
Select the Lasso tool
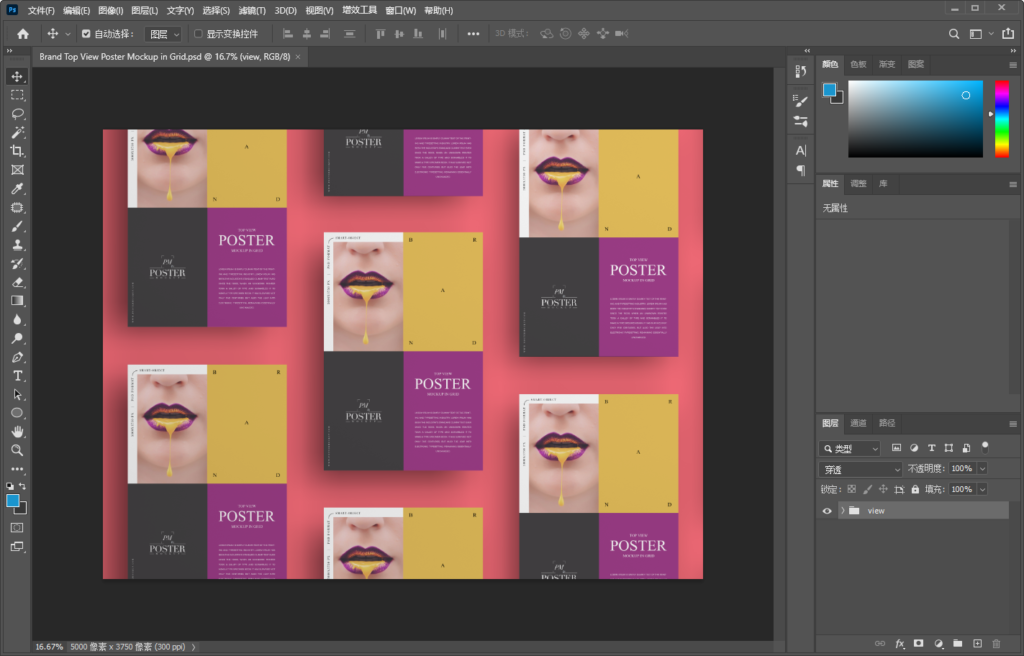coord(17,114)
